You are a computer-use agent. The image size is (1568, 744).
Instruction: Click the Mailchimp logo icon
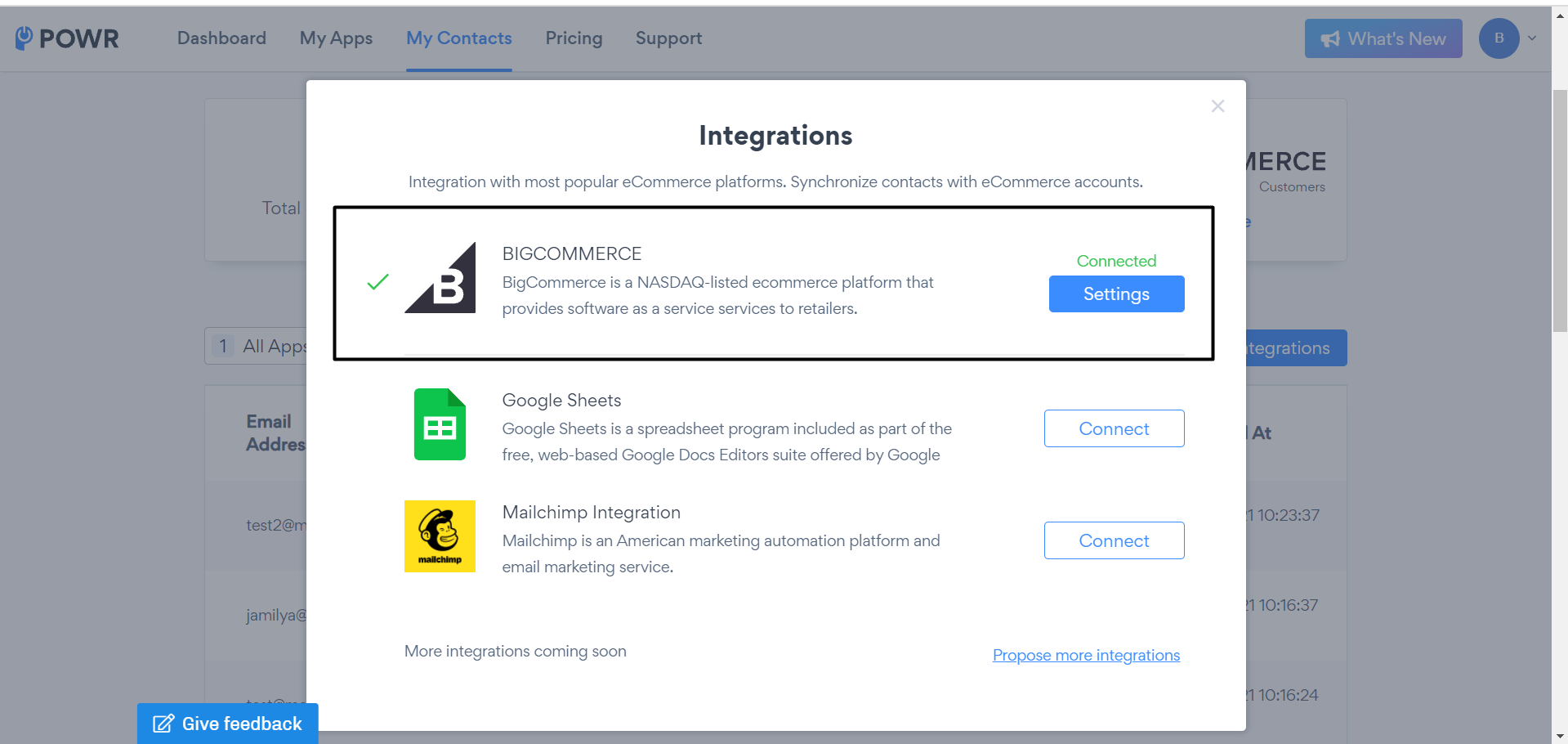[x=440, y=536]
